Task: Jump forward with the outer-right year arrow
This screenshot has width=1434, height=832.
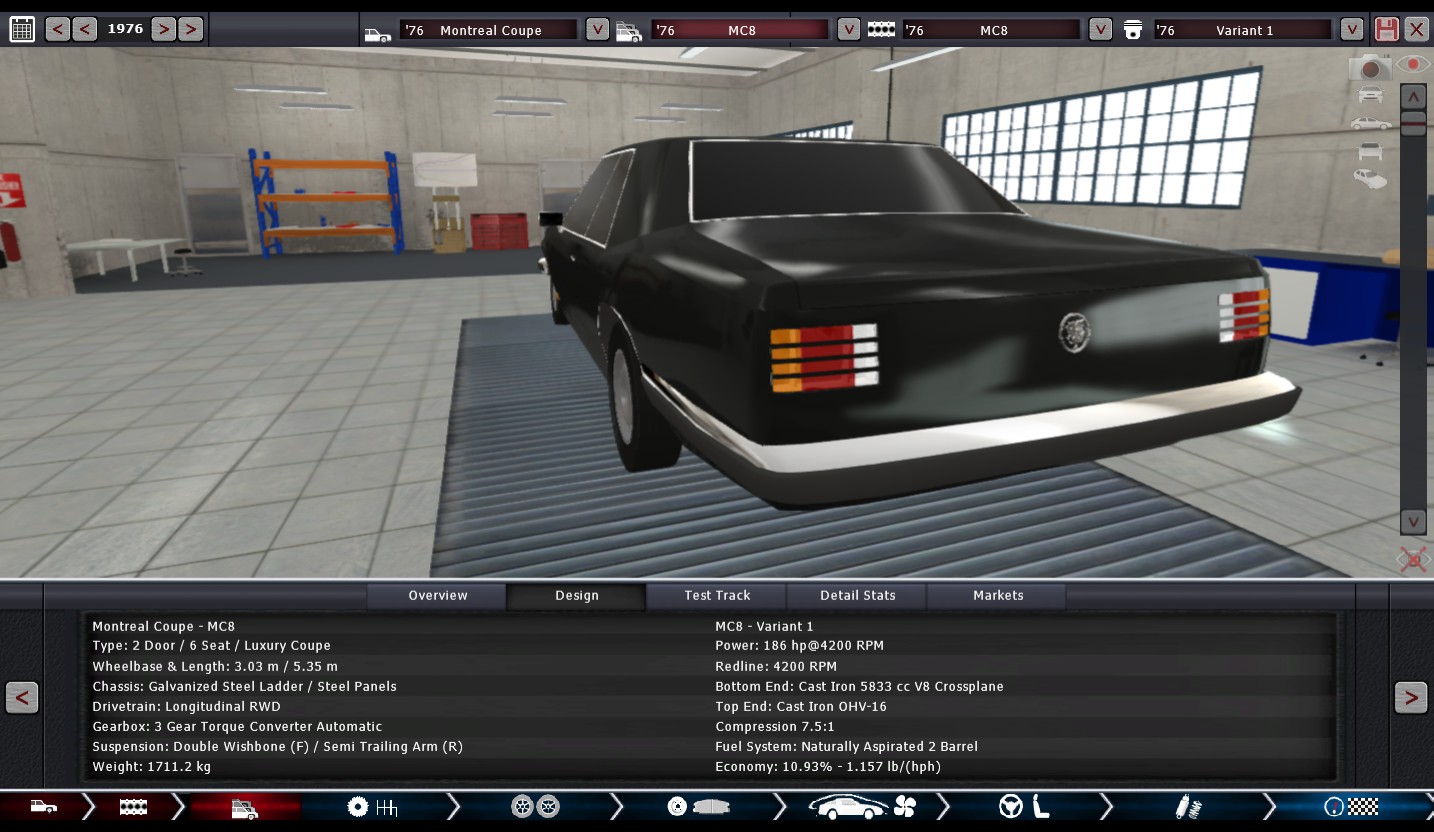Action: (x=190, y=29)
